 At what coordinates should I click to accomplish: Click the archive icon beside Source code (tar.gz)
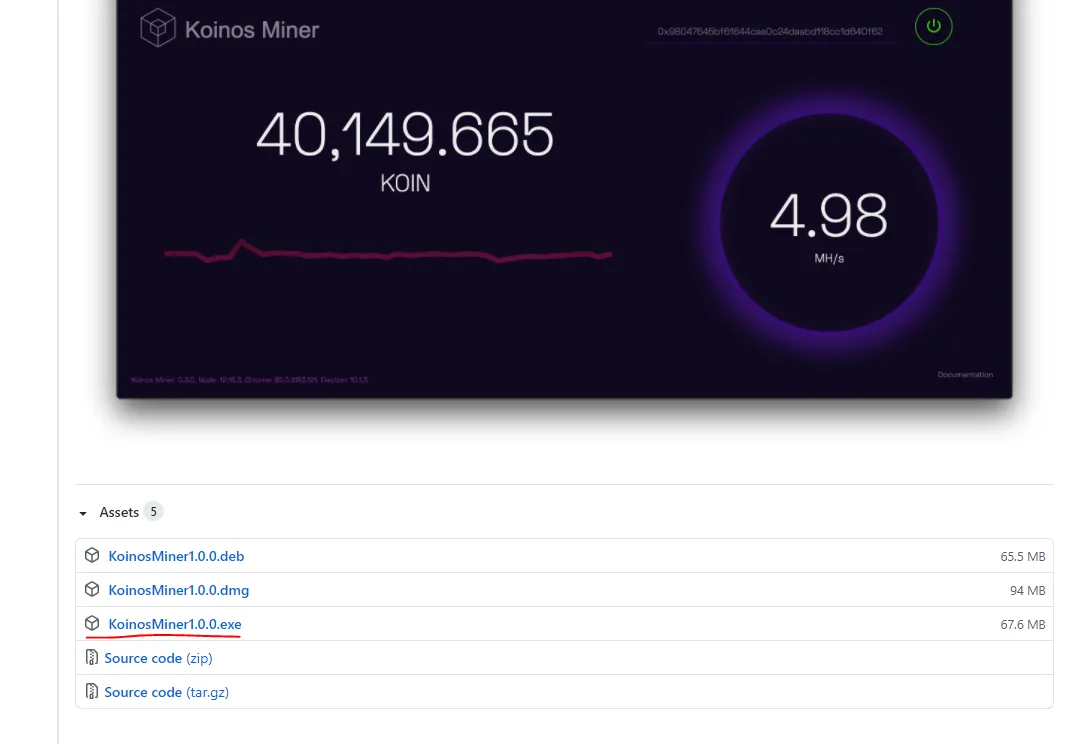pyautogui.click(x=91, y=691)
